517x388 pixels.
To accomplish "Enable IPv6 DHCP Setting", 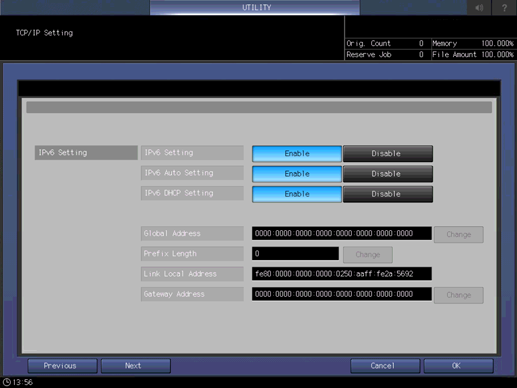I will click(x=297, y=194).
